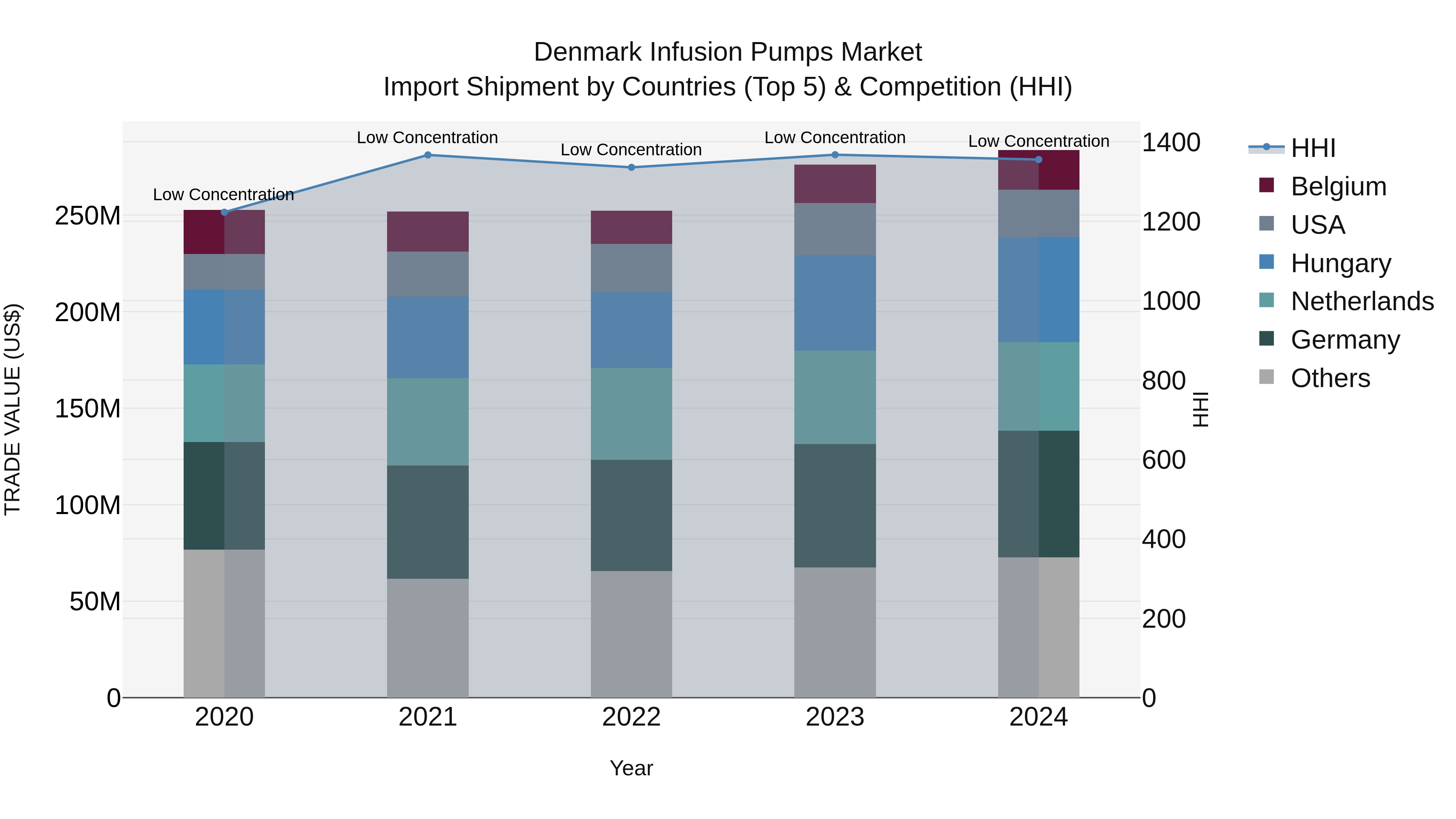1456x819 pixels.
Task: Click the HHI line marker for 2021
Action: (428, 155)
